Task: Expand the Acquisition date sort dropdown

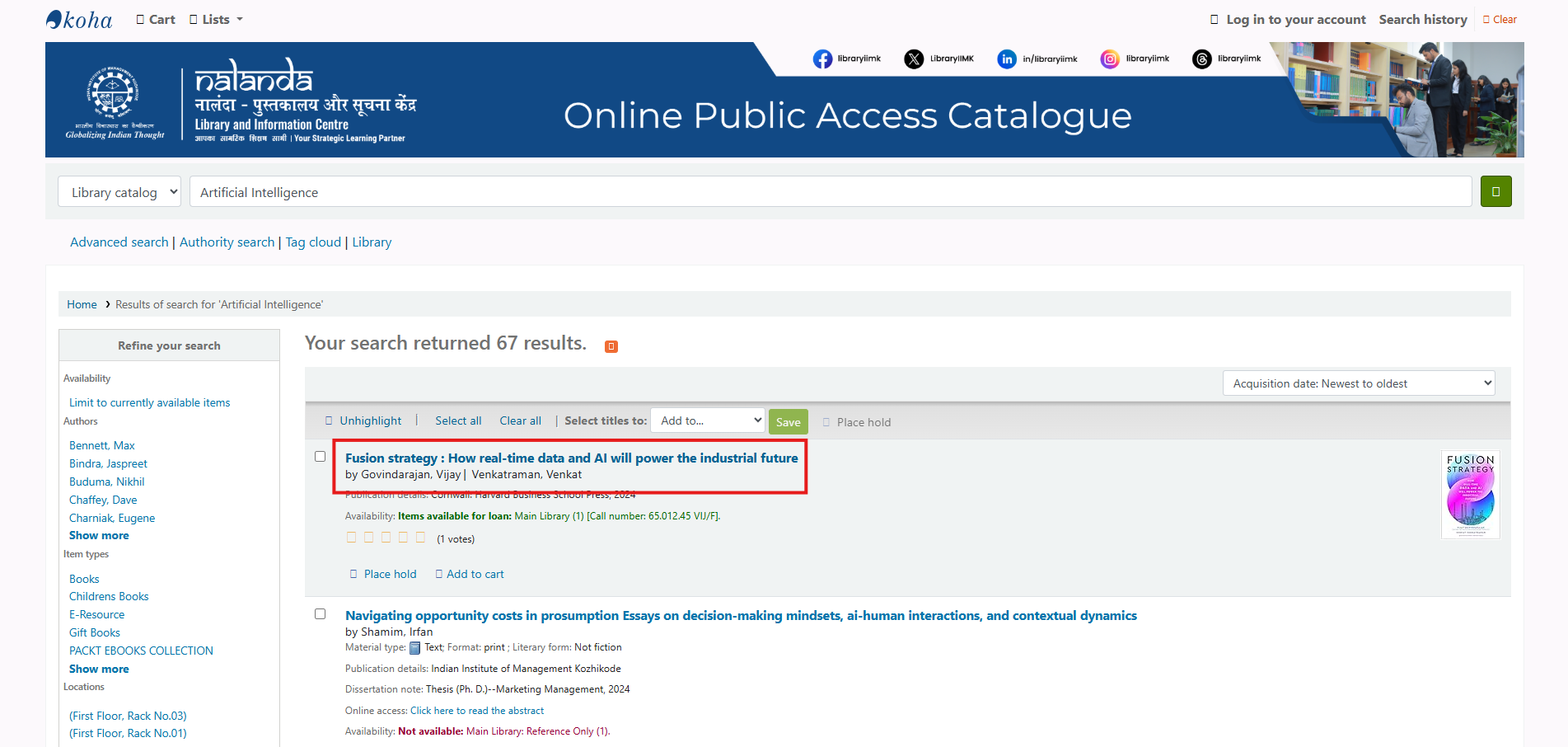Action: [x=1358, y=383]
